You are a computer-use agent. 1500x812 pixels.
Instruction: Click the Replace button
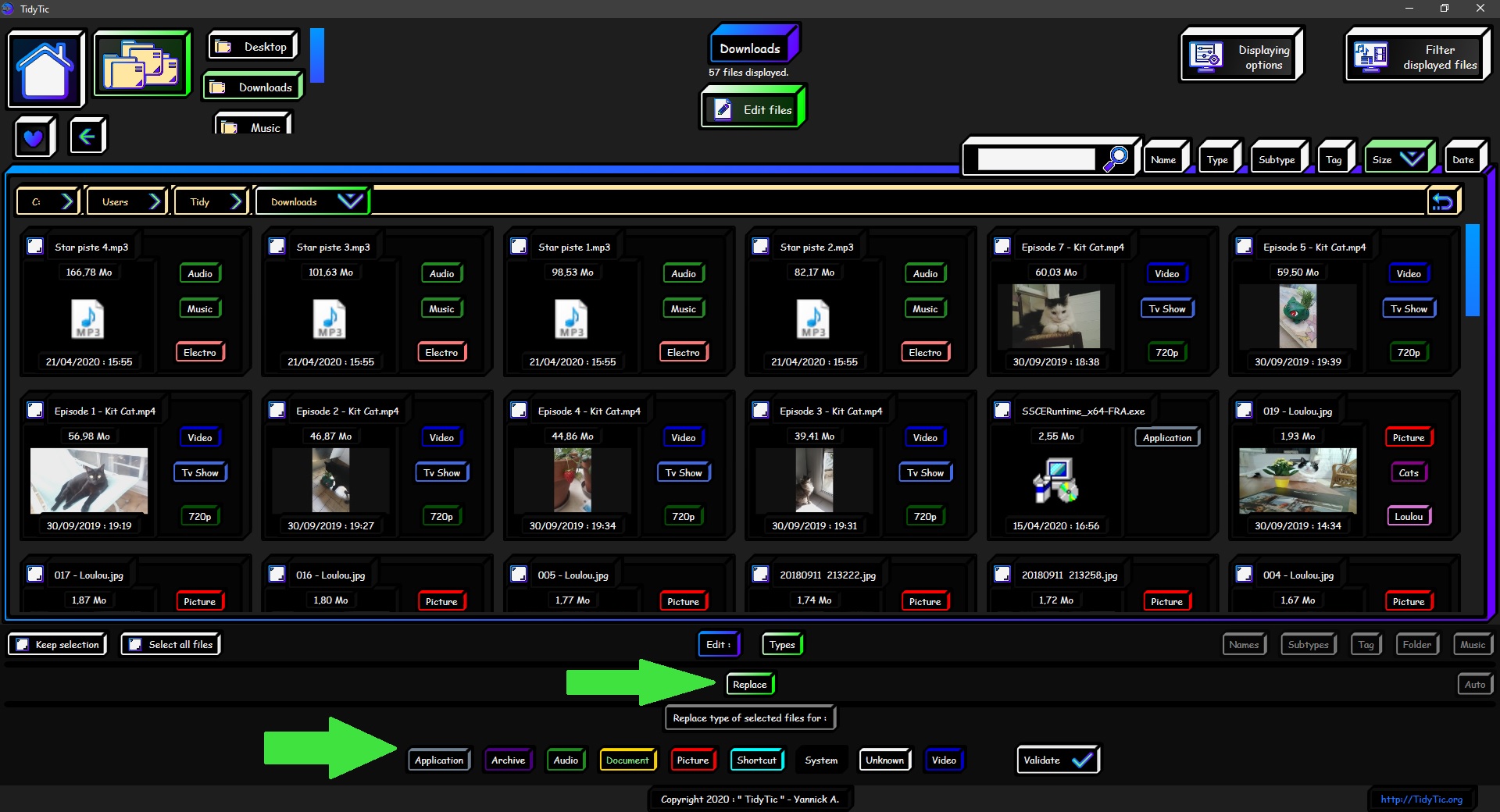pyautogui.click(x=750, y=685)
